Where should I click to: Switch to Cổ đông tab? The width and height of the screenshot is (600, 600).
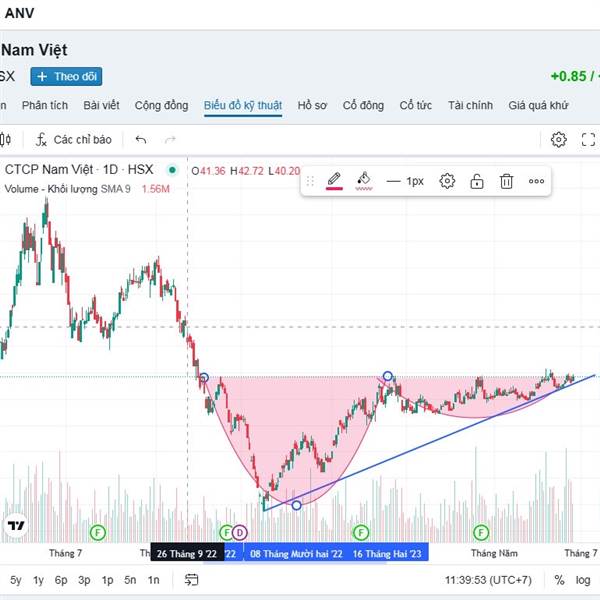point(363,105)
